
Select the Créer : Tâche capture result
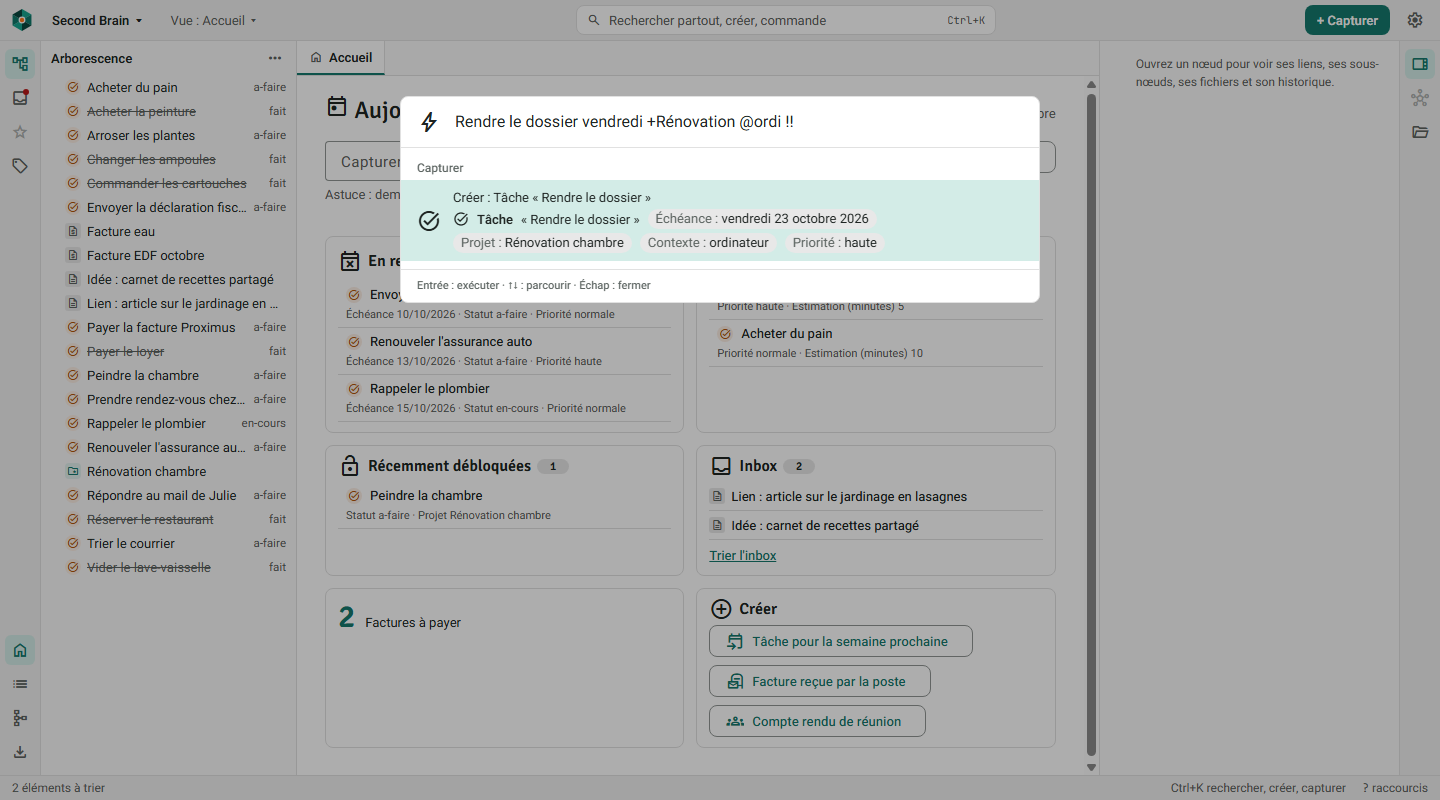click(720, 221)
